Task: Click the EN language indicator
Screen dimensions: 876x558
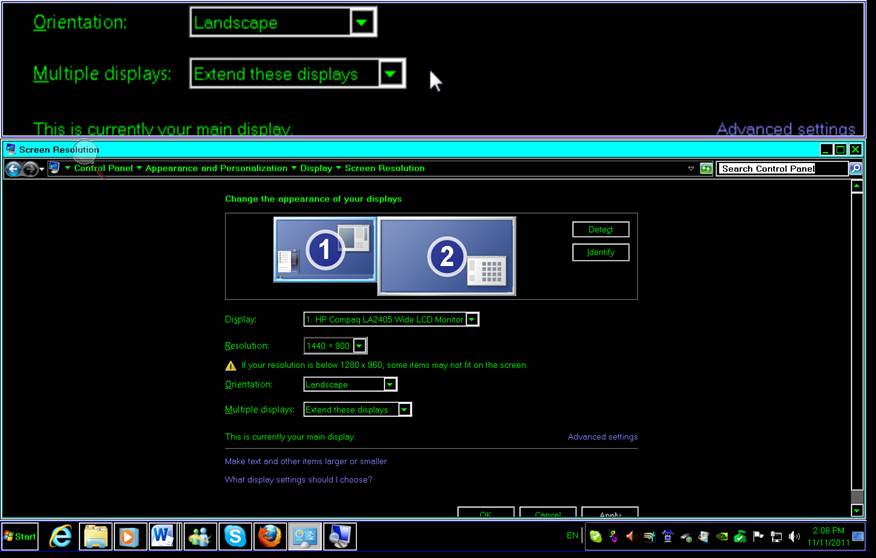Action: (x=572, y=536)
